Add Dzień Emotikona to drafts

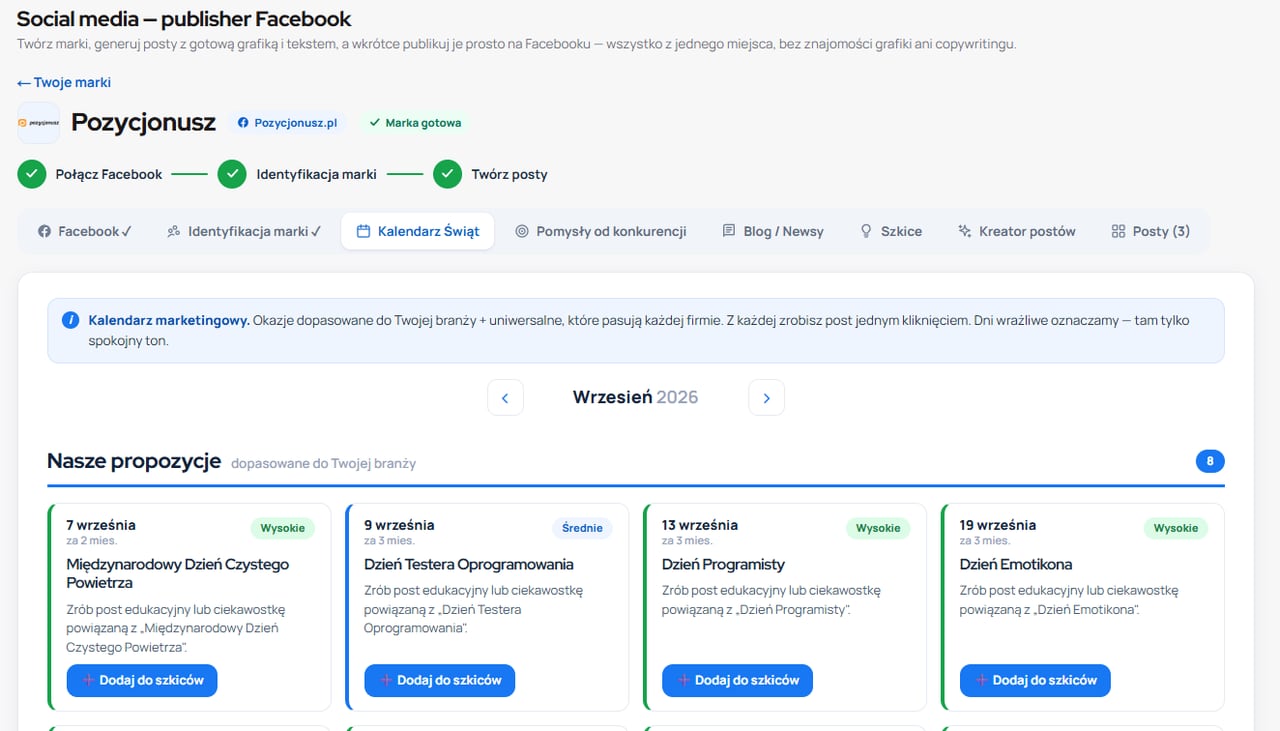(x=1035, y=680)
